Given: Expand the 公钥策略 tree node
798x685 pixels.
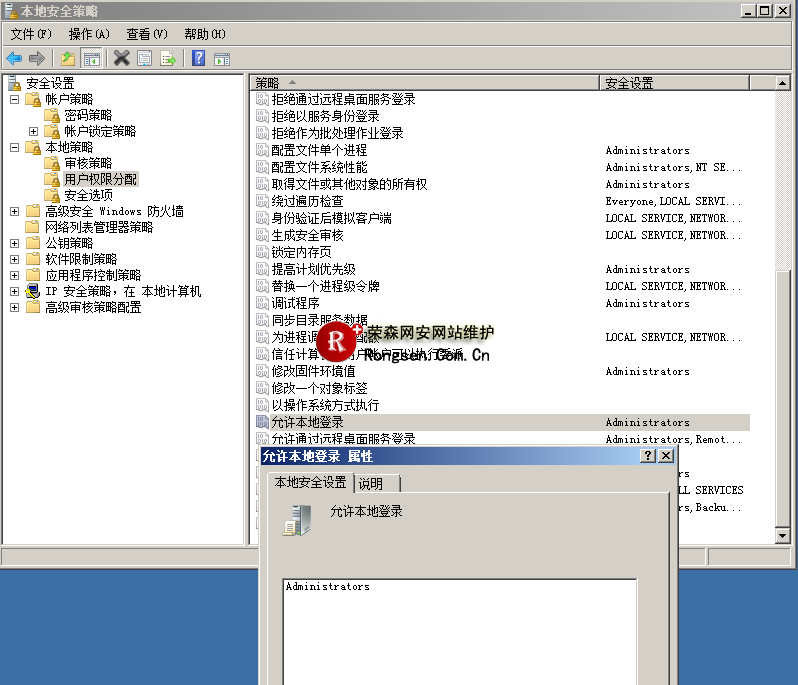Looking at the screenshot, I should coord(15,243).
